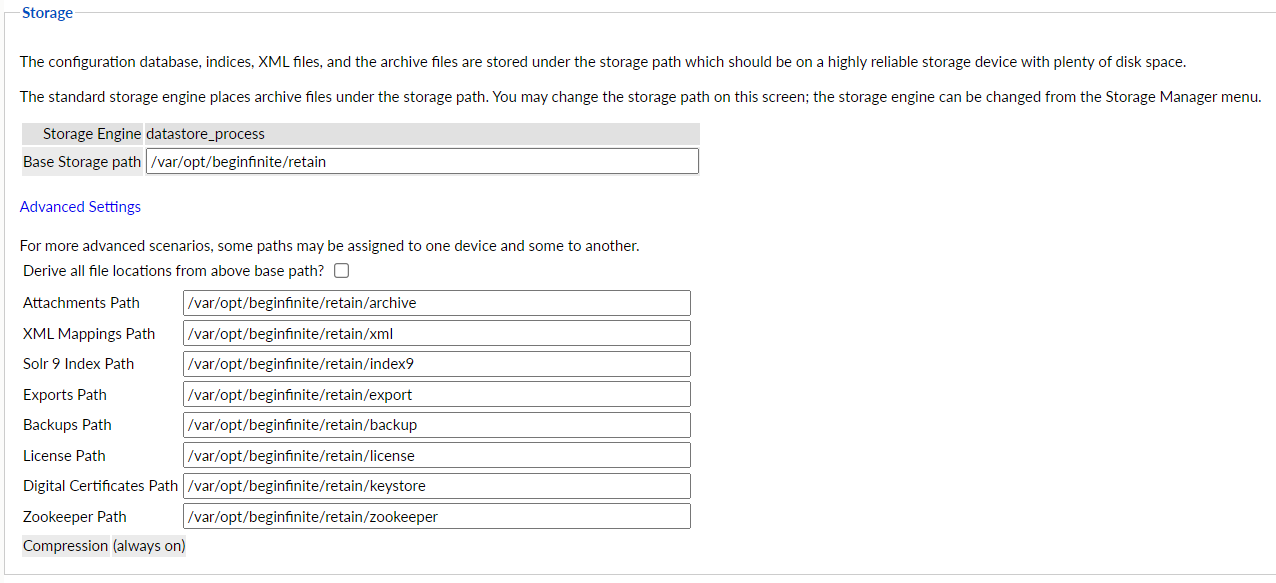The height and width of the screenshot is (583, 1276).
Task: Click the Backups Path text box
Action: 437,425
